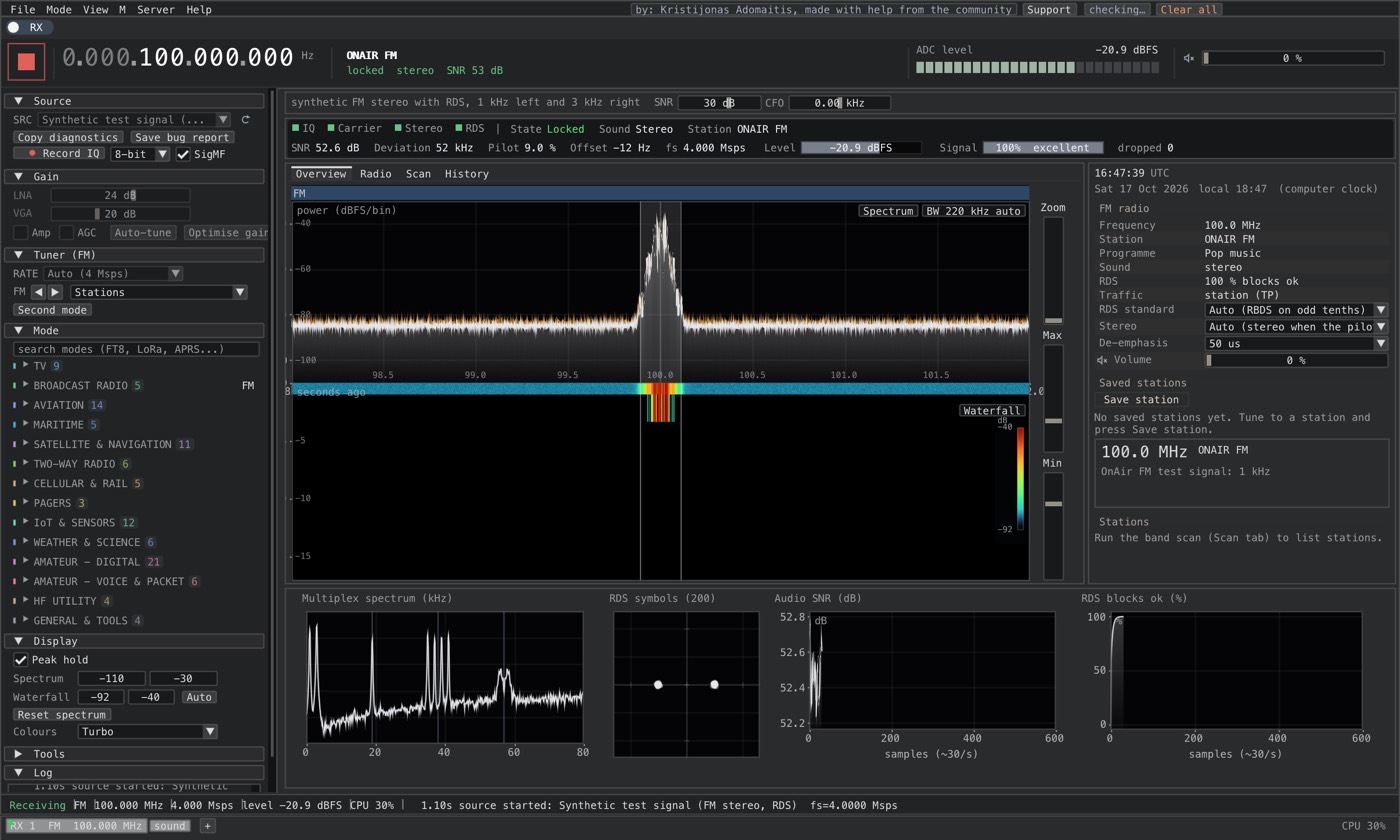Expand the PAGERS mode category arrow
The image size is (1400, 840).
point(26,503)
